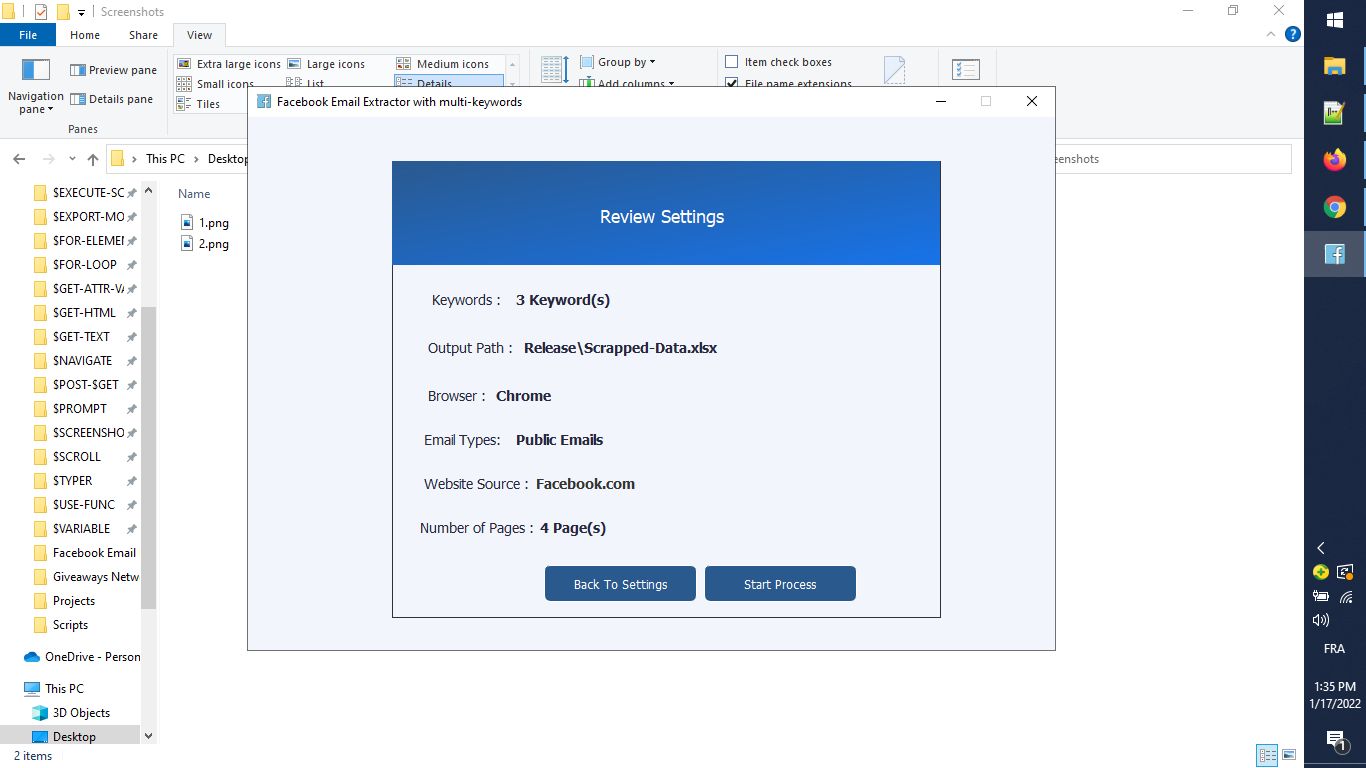The height and width of the screenshot is (768, 1366).
Task: Minimize the Facebook Email Extractor window
Action: pos(940,101)
